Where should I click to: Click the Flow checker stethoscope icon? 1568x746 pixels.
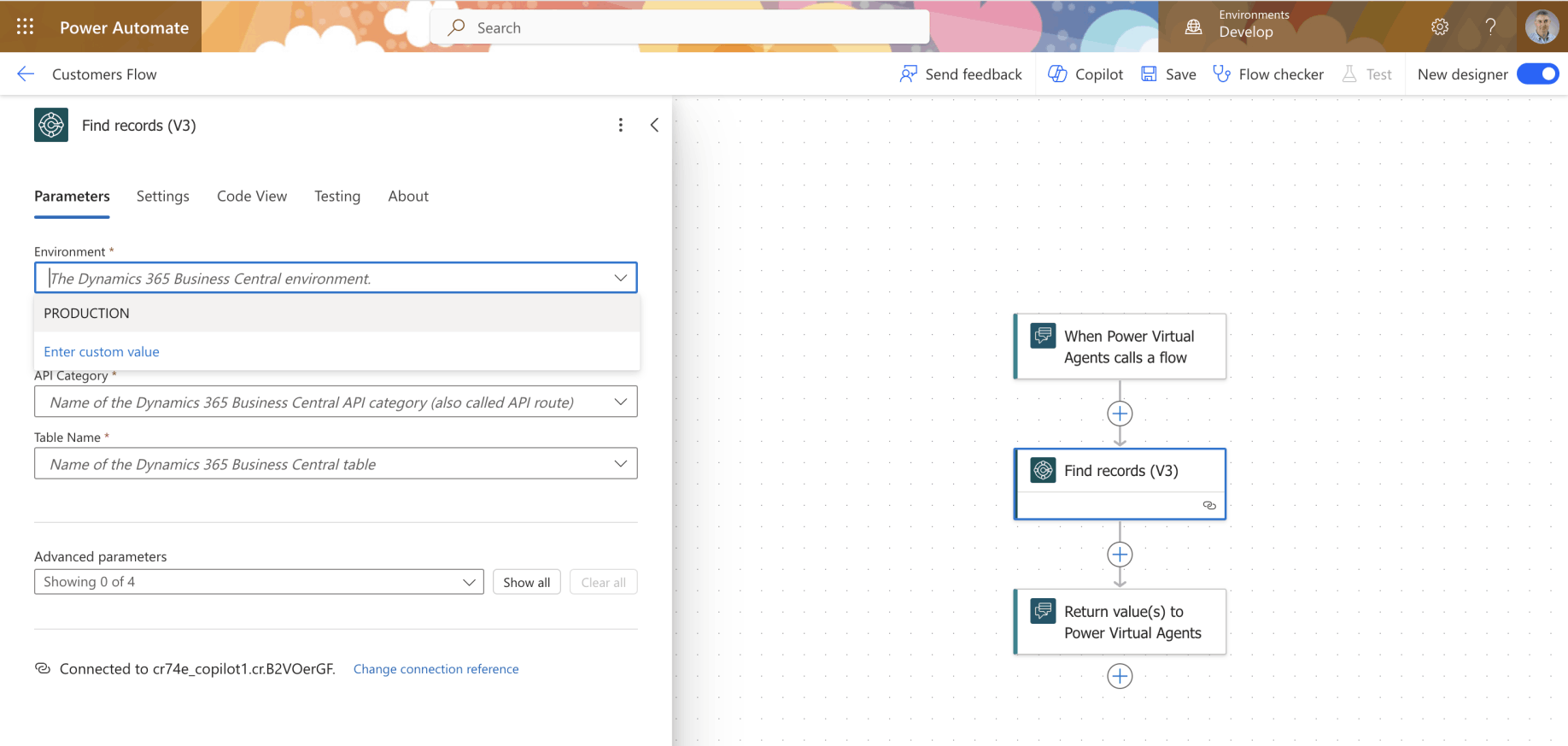pyautogui.click(x=1222, y=74)
